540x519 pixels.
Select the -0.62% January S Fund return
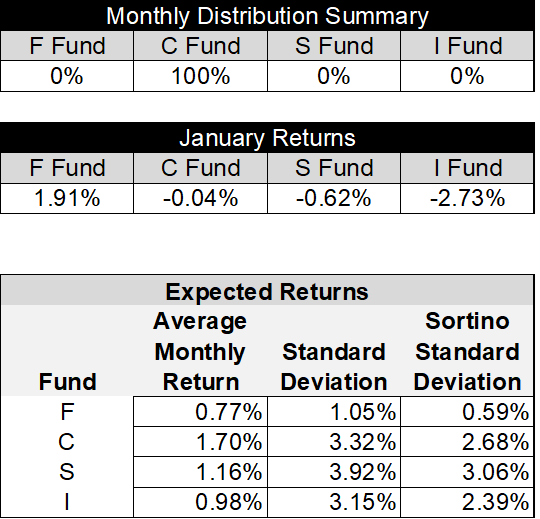[x=334, y=198]
